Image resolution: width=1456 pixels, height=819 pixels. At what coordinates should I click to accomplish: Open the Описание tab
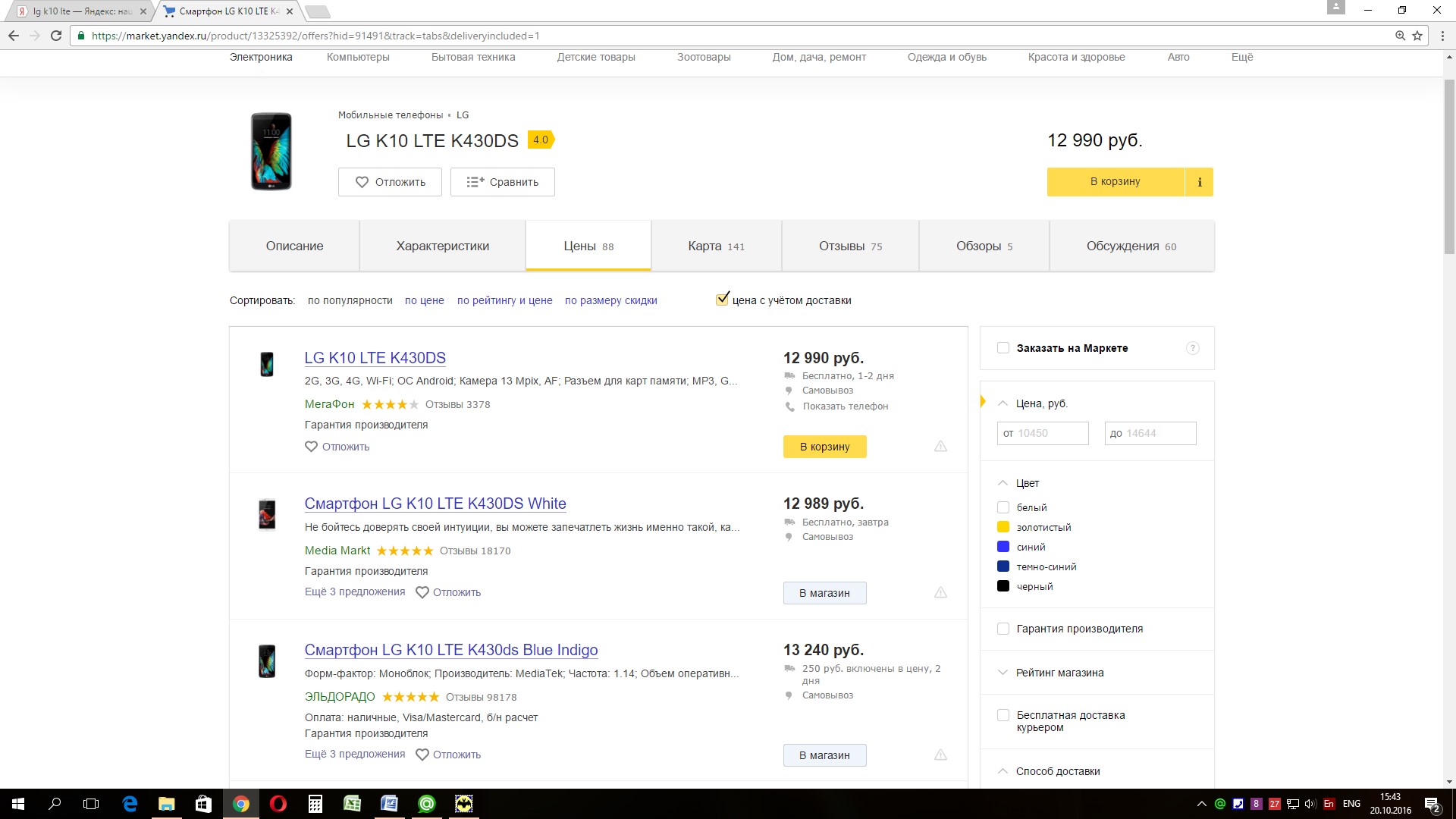tap(294, 246)
